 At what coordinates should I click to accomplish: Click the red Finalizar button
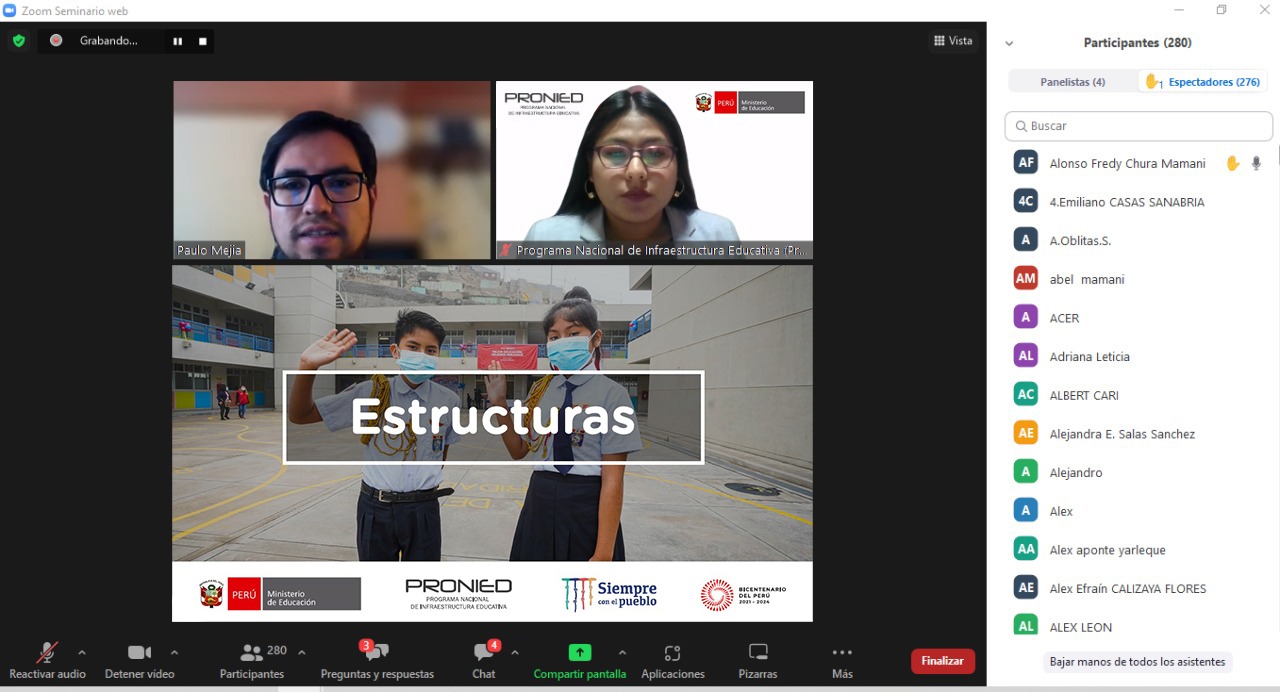pos(942,661)
